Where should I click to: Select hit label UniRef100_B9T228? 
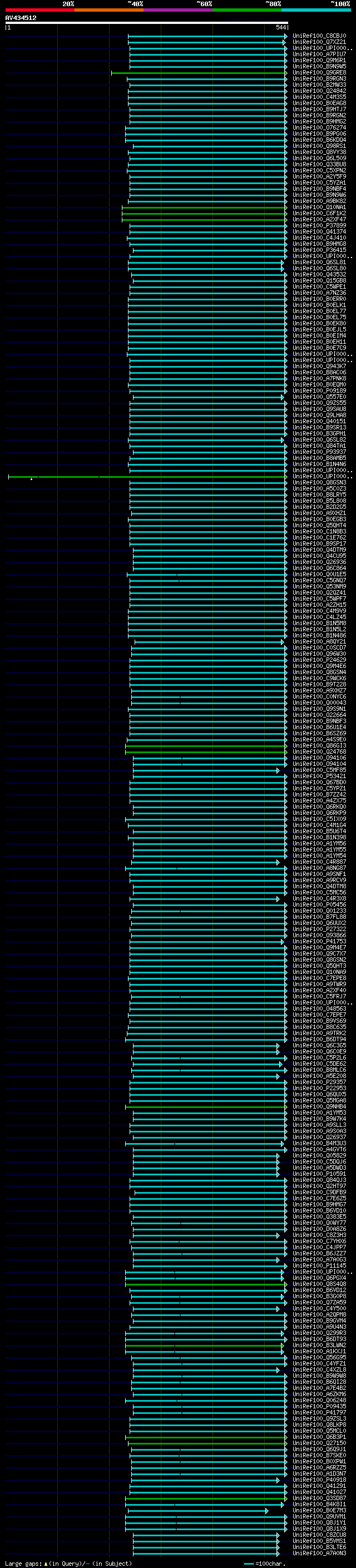319,684
